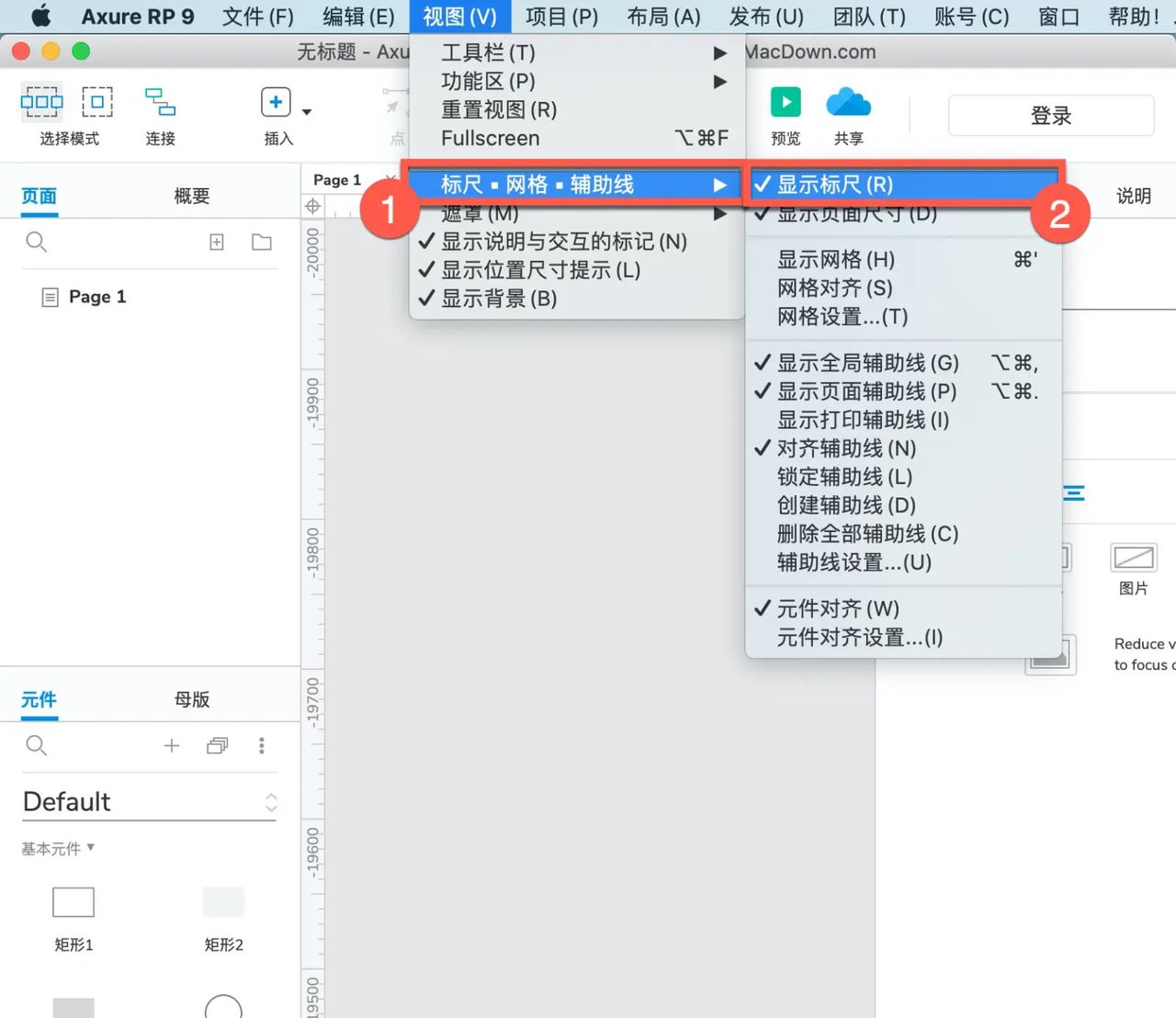Image resolution: width=1176 pixels, height=1018 pixels.
Task: Open the 基本元件 category dropdown
Action: (58, 848)
